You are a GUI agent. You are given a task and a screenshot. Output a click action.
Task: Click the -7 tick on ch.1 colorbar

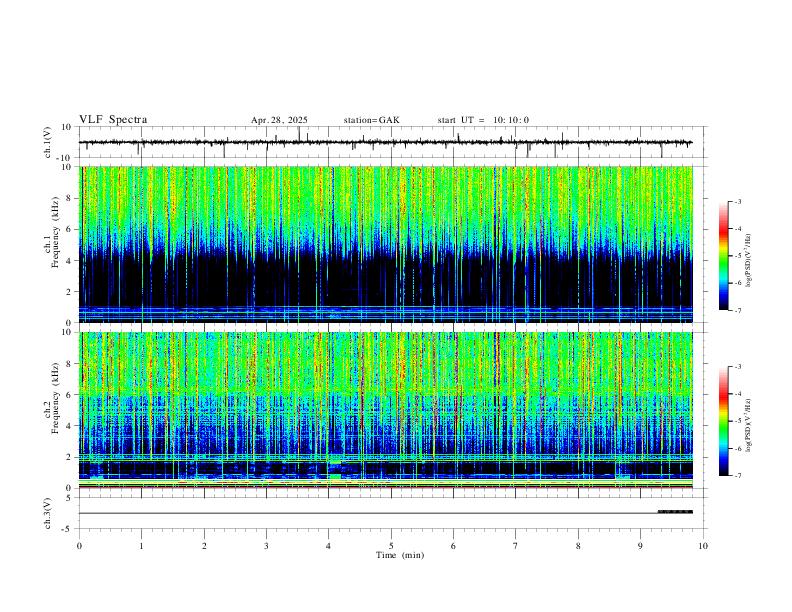(737, 310)
